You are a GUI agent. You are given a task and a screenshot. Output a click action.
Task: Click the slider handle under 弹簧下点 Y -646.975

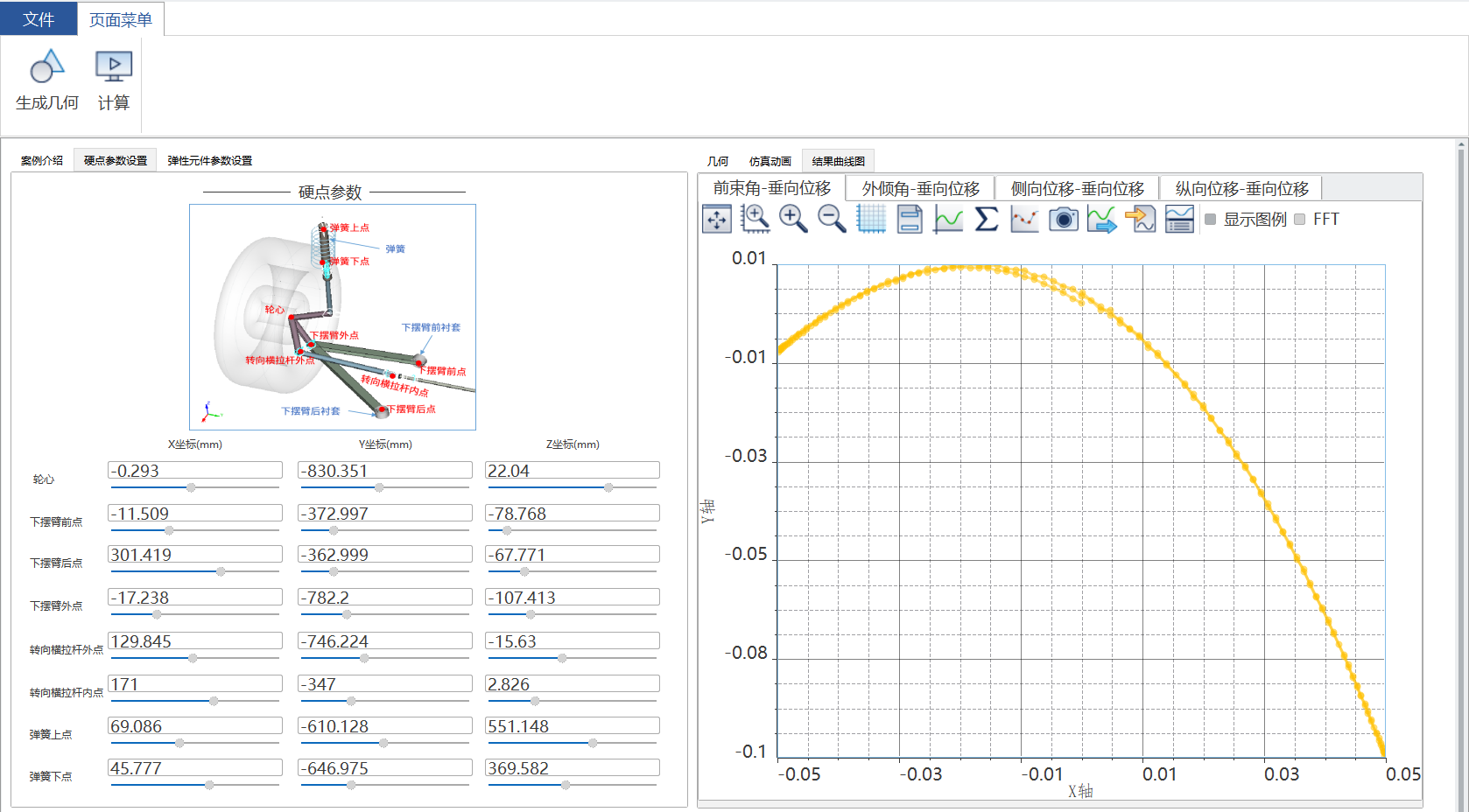[351, 785]
